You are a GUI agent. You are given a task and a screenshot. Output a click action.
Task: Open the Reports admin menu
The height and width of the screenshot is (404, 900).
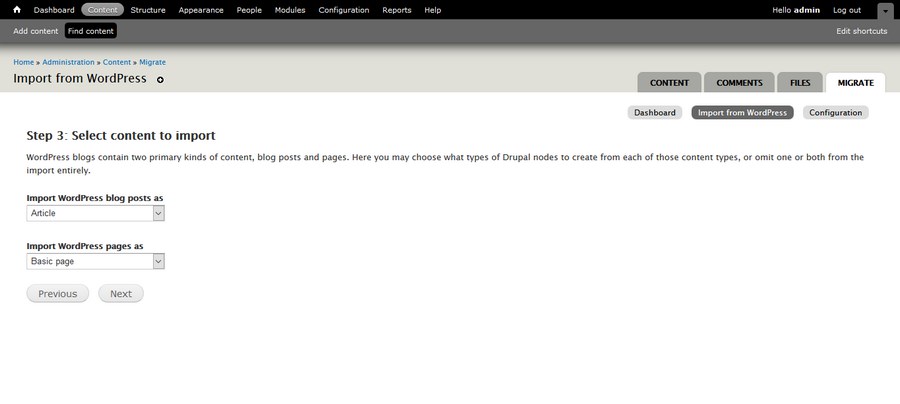[x=397, y=10]
